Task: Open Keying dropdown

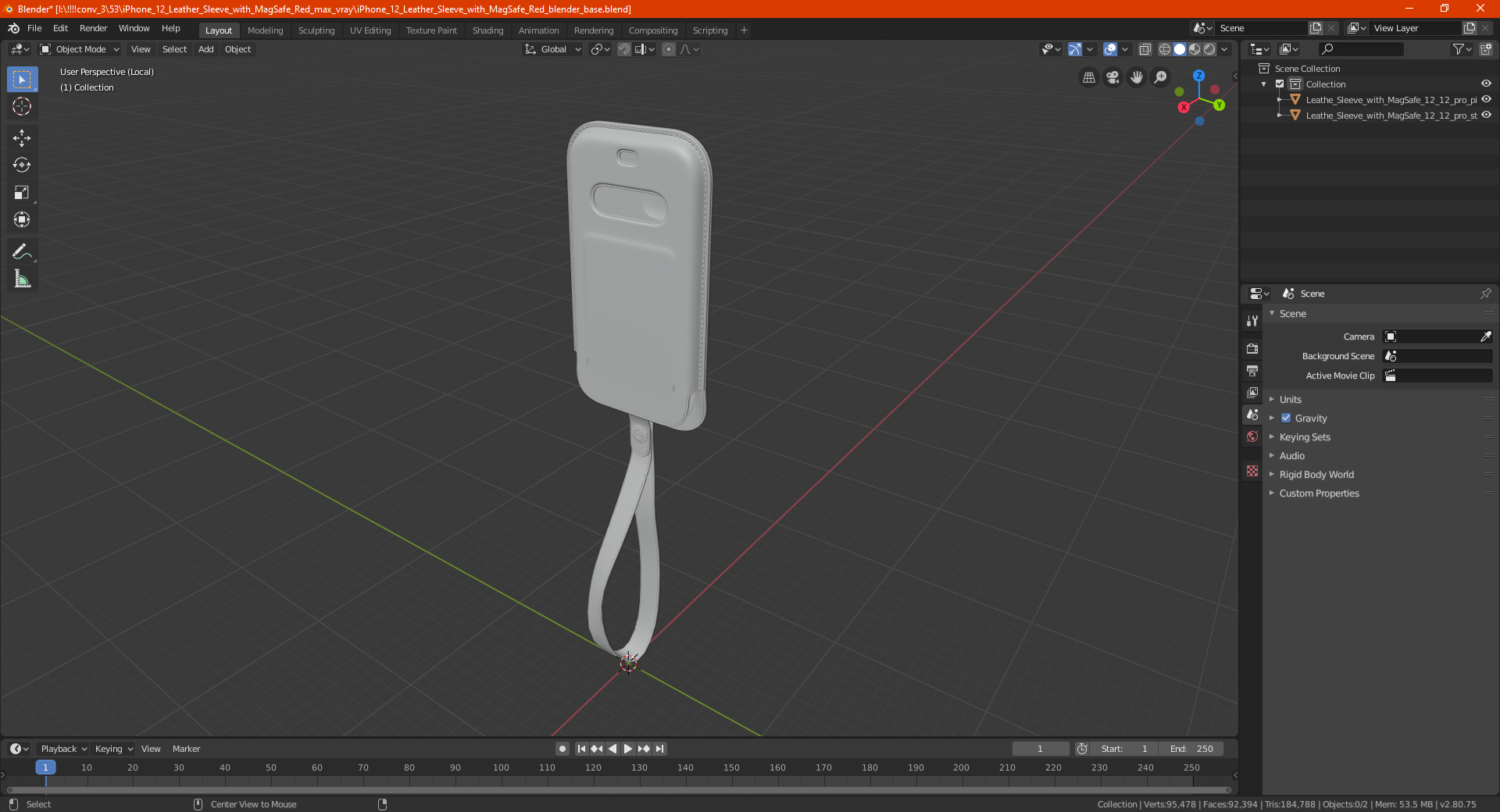Action: (x=113, y=749)
